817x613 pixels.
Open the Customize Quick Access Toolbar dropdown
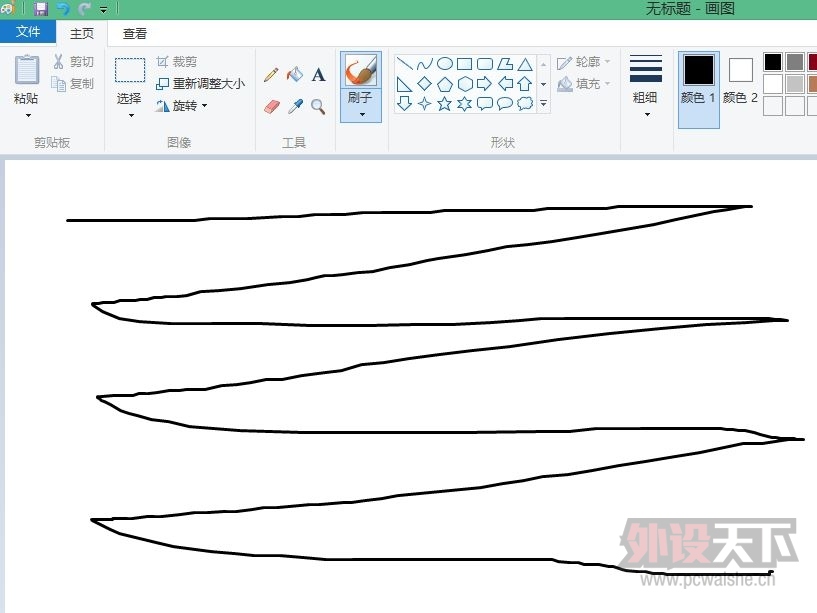pos(104,9)
